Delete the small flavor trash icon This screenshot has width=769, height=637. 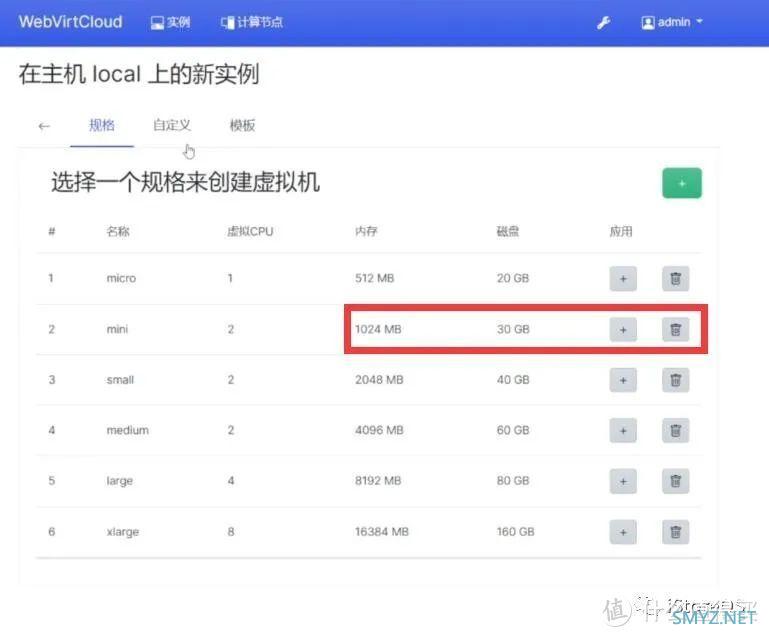click(x=675, y=380)
